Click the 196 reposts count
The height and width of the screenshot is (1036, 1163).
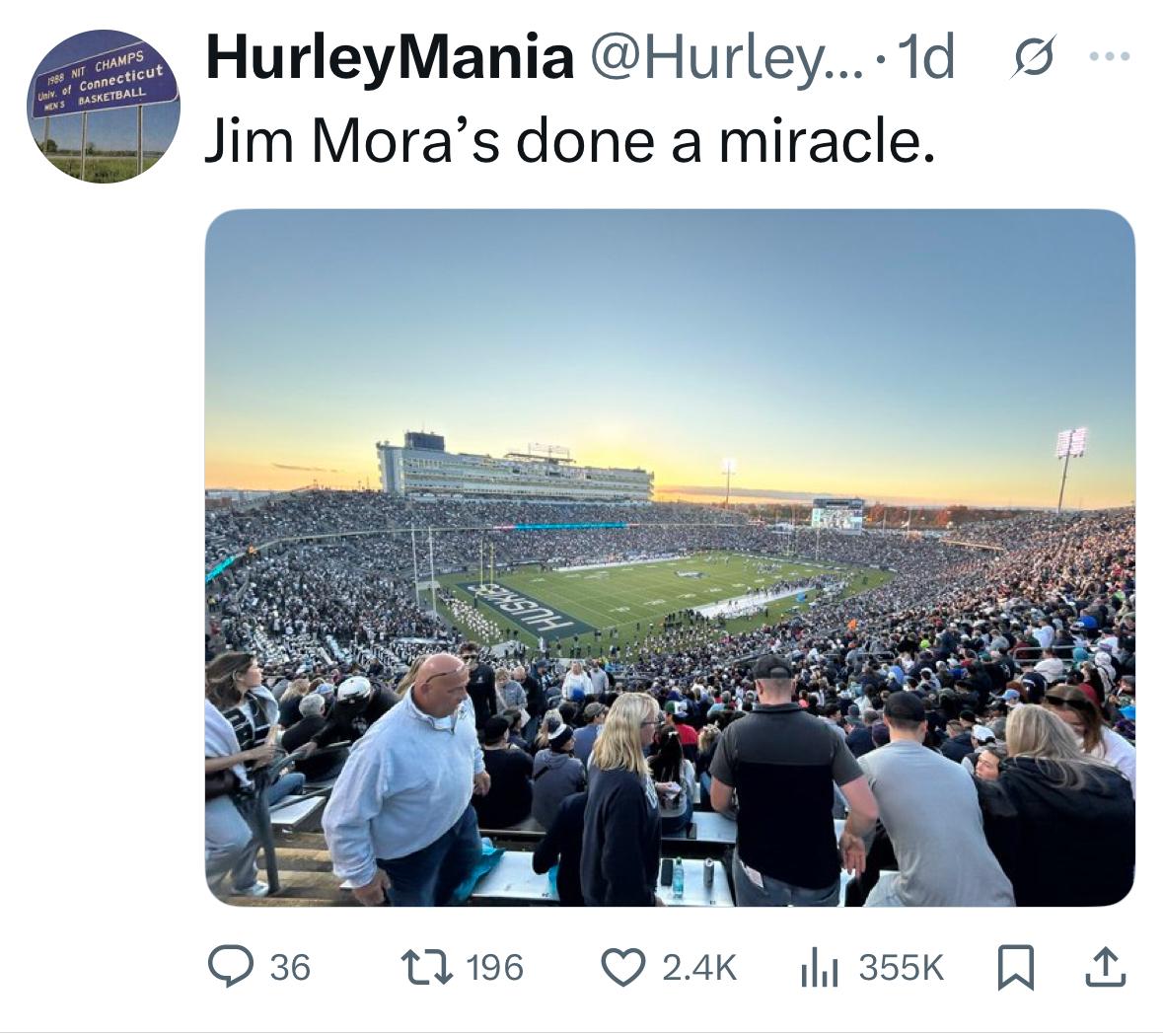click(x=494, y=966)
